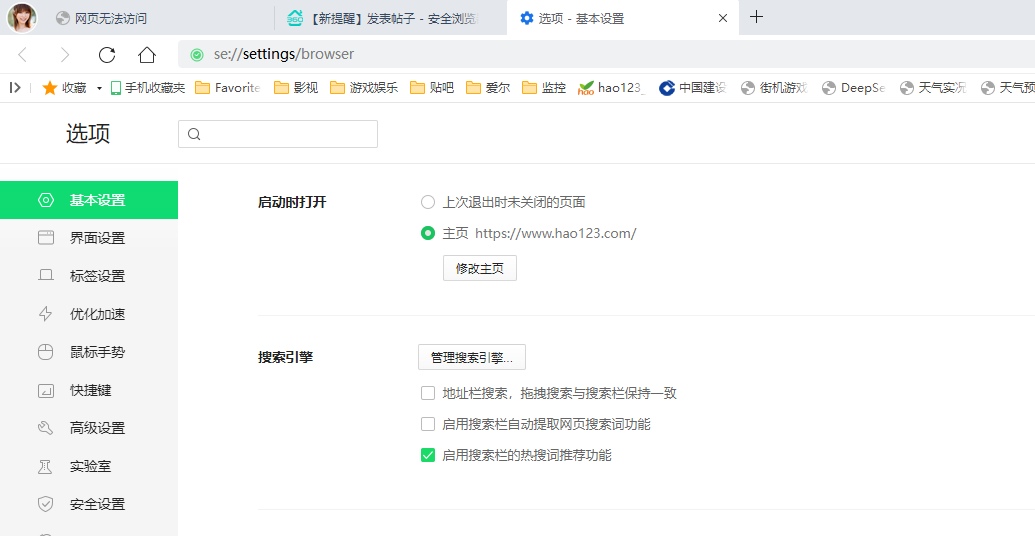Select the 主页 startup radio button

click(428, 233)
